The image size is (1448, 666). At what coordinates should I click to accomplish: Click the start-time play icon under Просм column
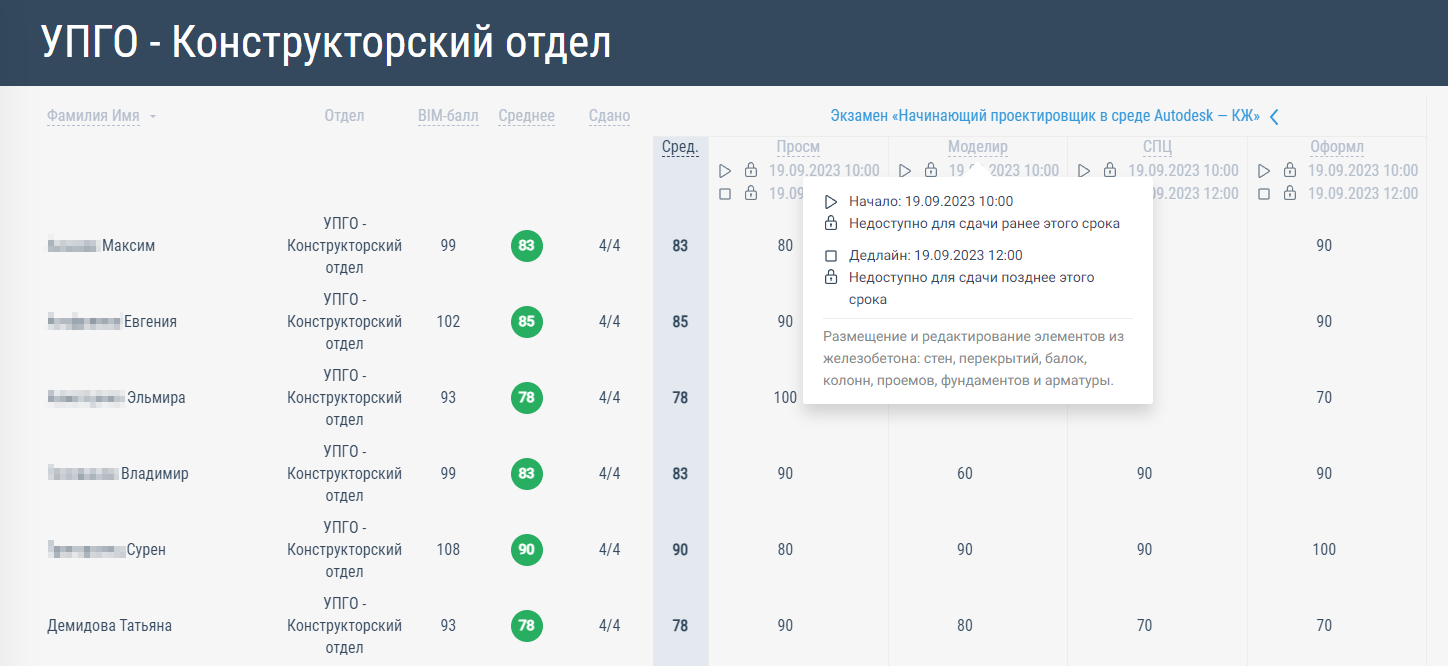coord(725,170)
